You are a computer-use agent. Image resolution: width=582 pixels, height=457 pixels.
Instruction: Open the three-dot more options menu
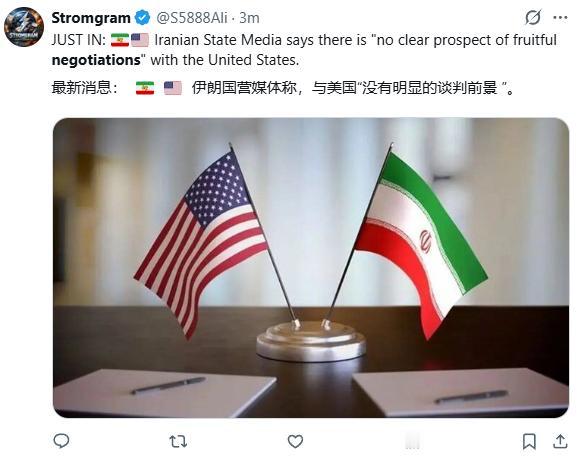(560, 17)
